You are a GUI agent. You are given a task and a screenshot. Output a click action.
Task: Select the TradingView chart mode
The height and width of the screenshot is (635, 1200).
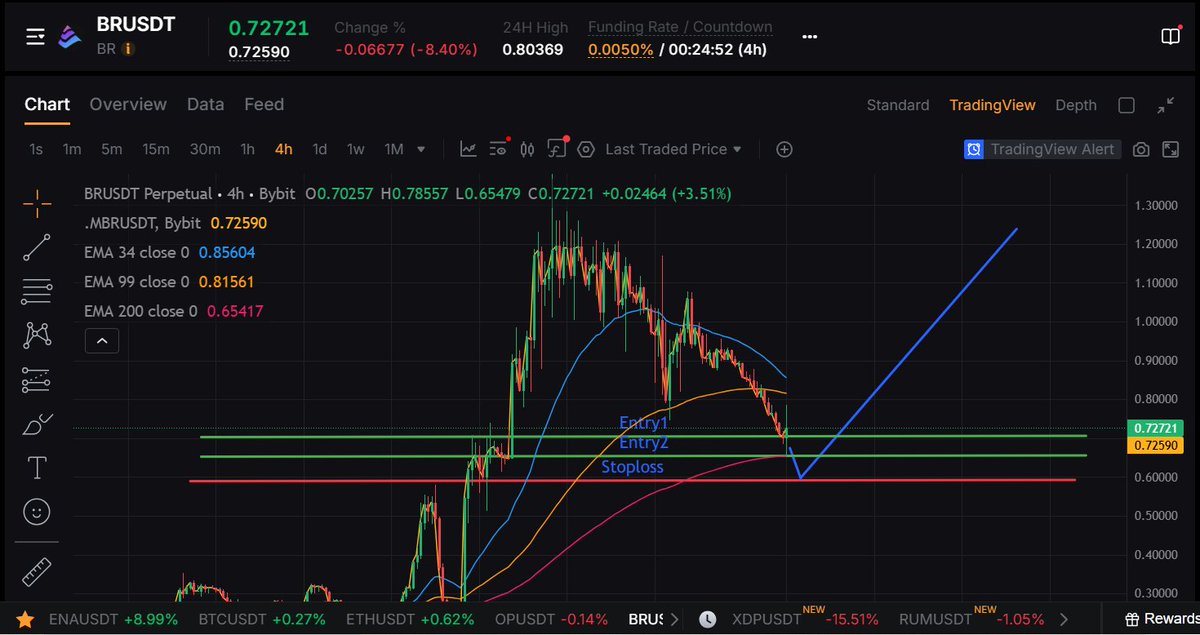992,105
